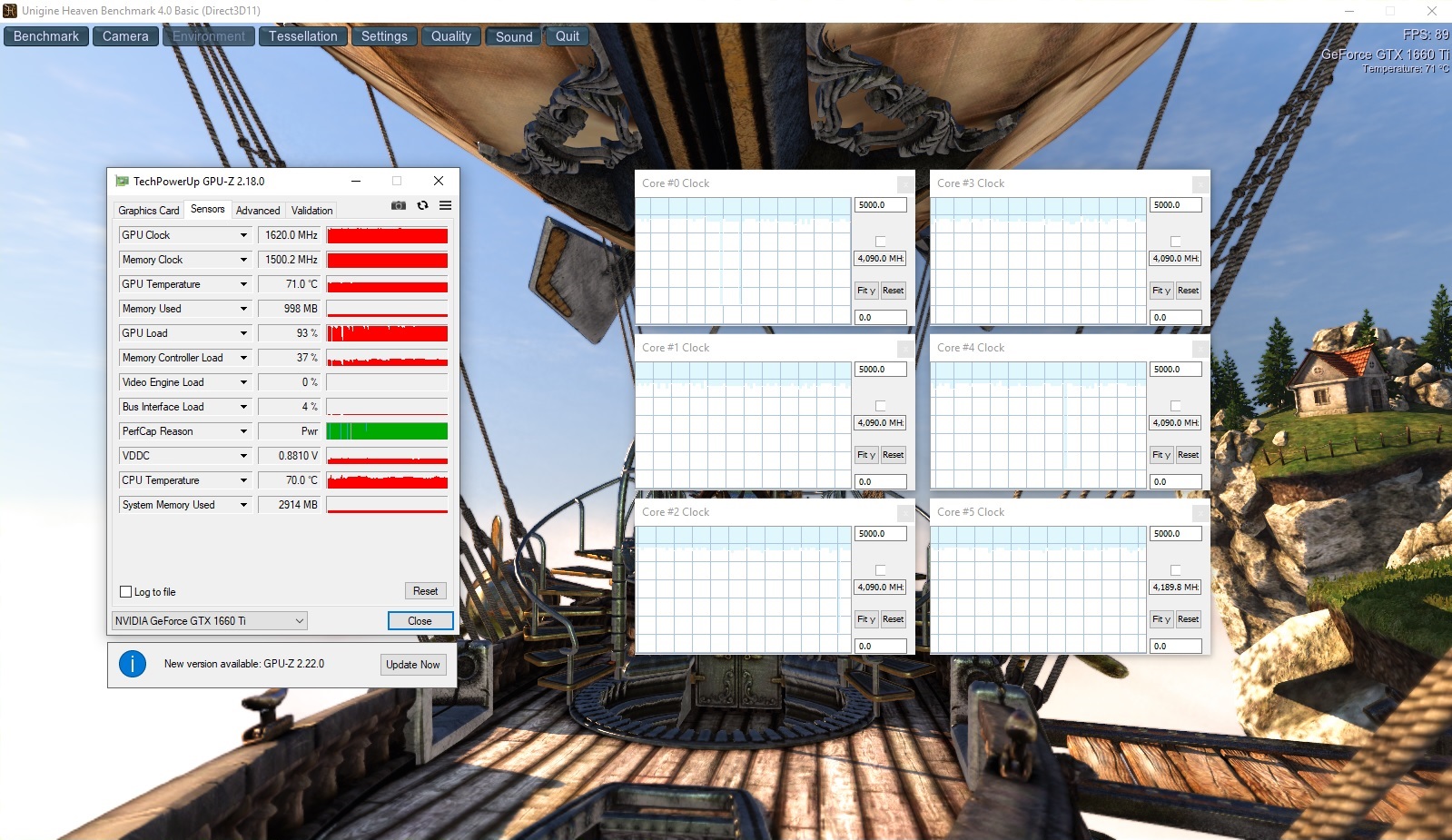Toggle the Core #1 Clock checkbox
Image resolution: width=1452 pixels, height=840 pixels.
[880, 406]
